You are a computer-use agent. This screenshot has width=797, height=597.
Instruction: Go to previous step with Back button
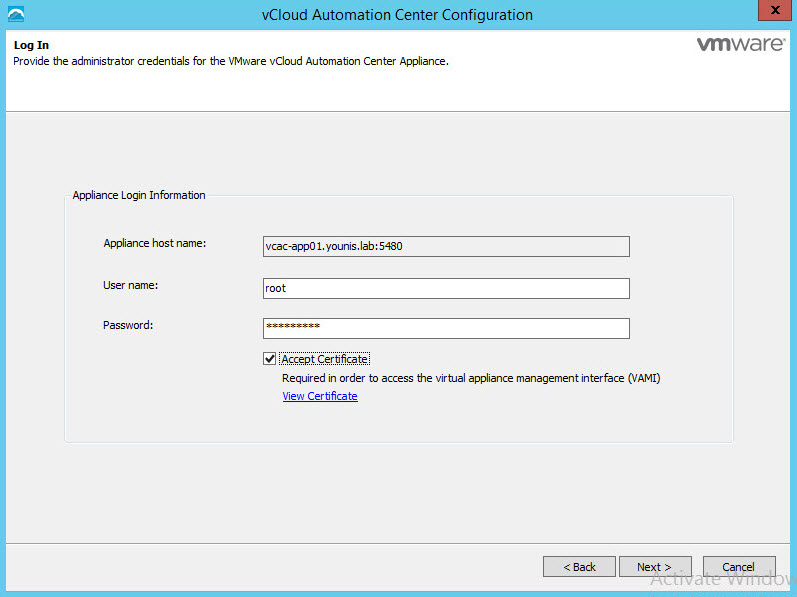pos(579,567)
